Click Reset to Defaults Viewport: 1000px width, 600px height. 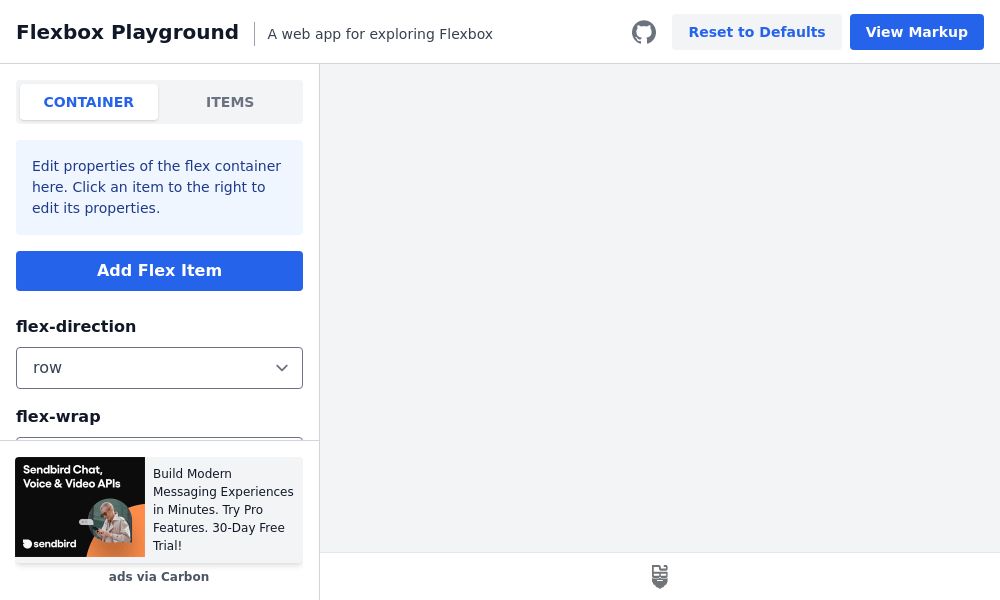pos(757,32)
